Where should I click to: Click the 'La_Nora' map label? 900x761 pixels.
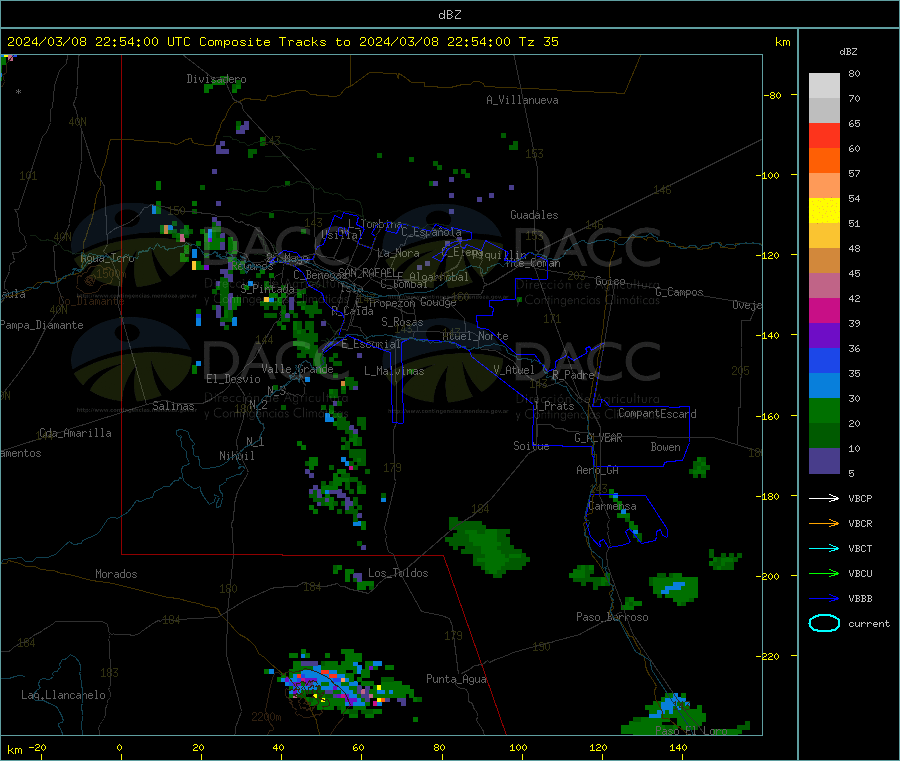[398, 253]
